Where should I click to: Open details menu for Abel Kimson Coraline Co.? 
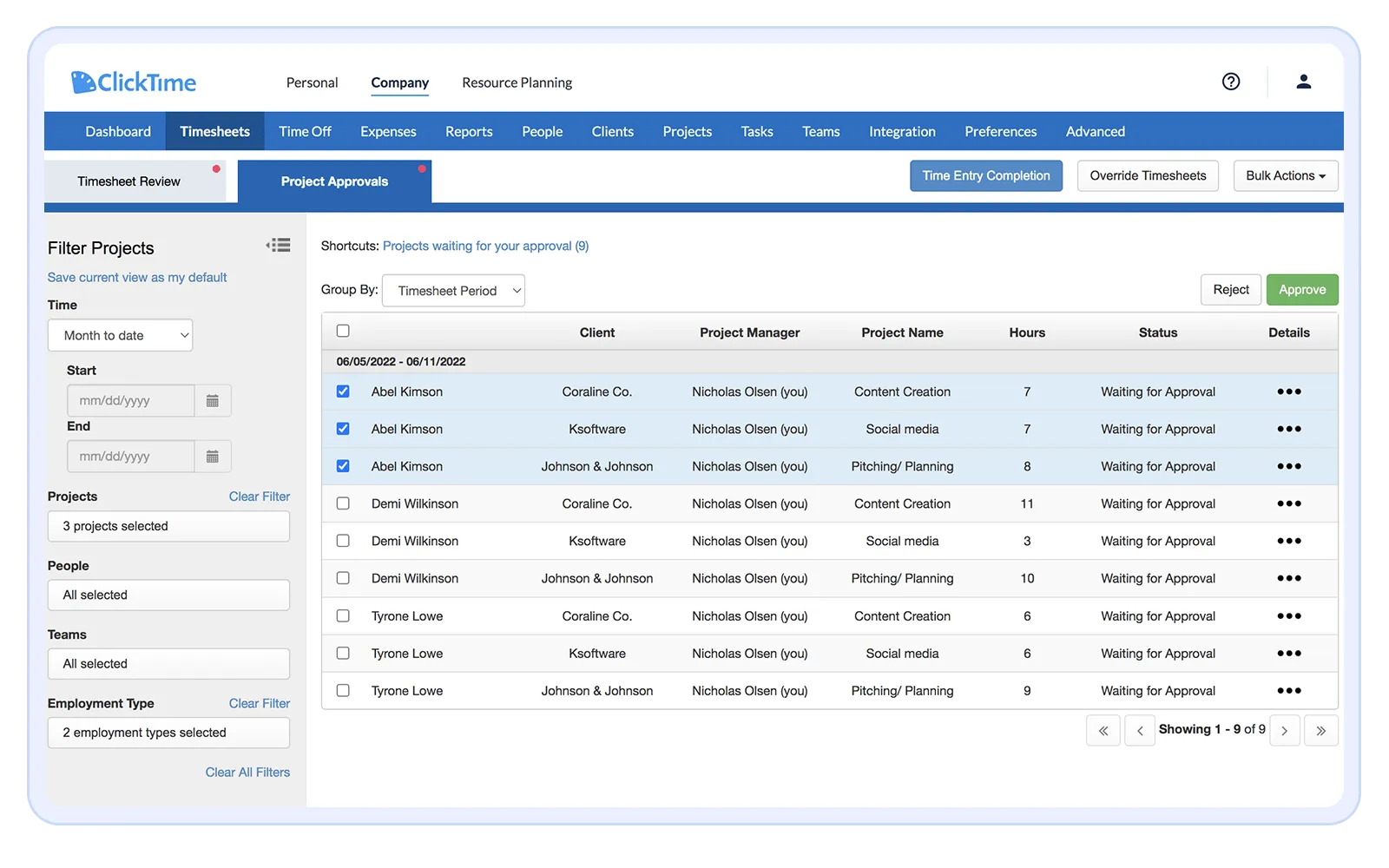pos(1289,391)
